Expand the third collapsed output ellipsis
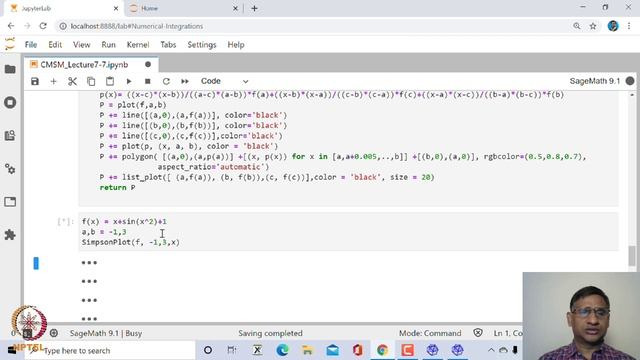 click(x=89, y=300)
